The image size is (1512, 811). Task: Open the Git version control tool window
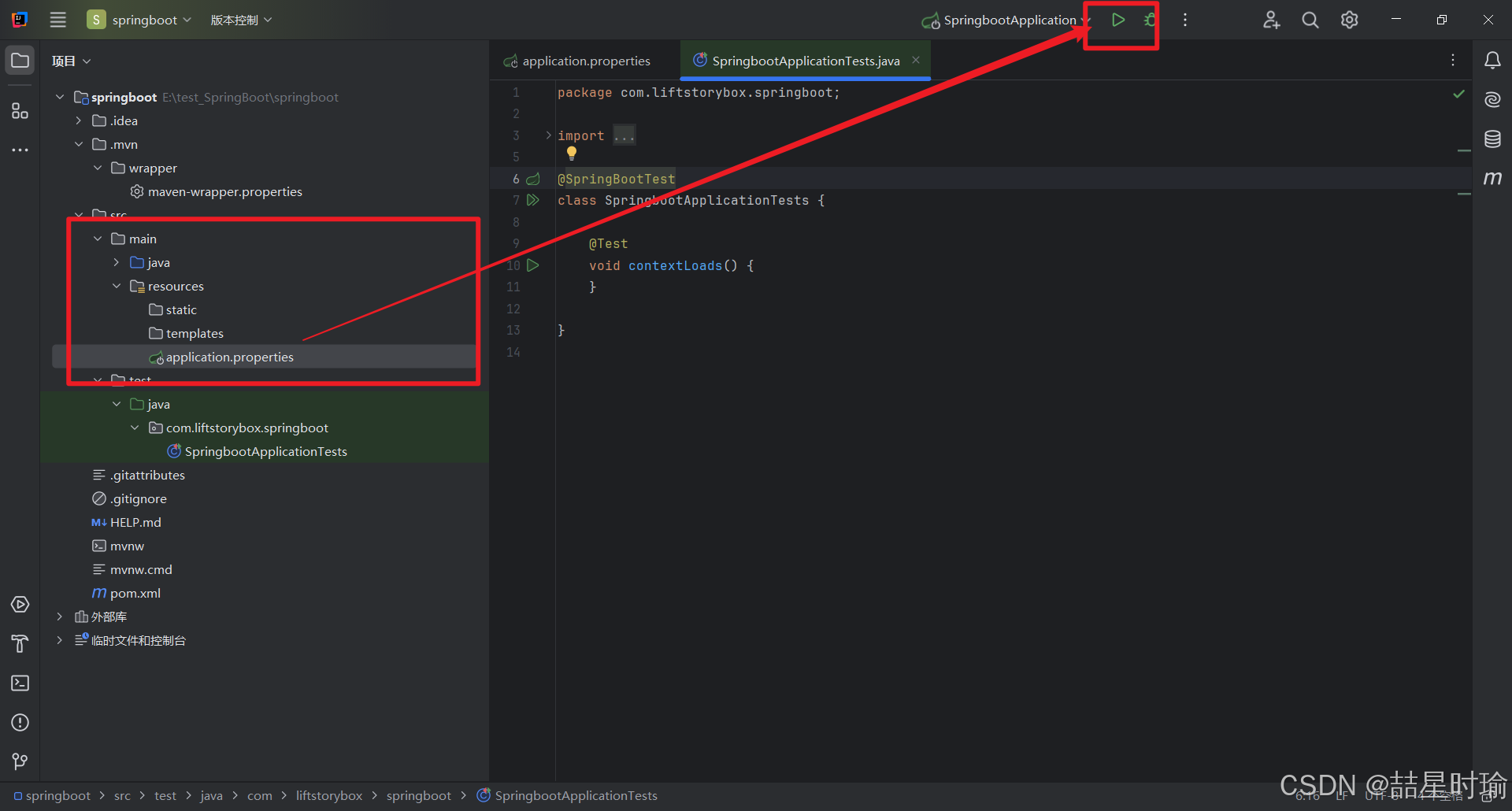pos(20,761)
